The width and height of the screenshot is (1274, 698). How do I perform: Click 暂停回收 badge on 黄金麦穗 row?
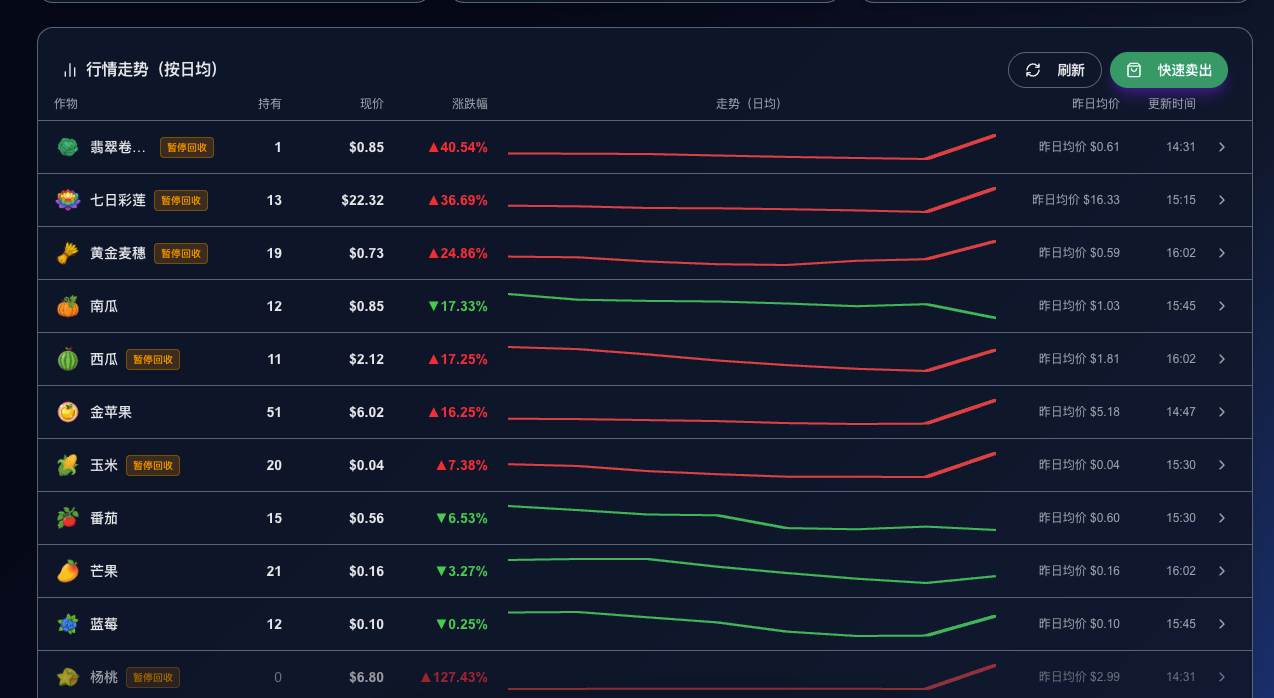(181, 253)
